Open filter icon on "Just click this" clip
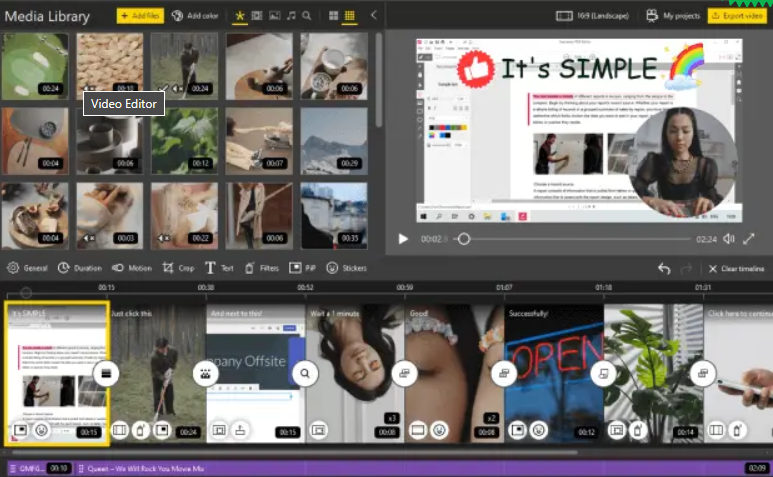Screen dimensions: 773x477 click(x=141, y=430)
